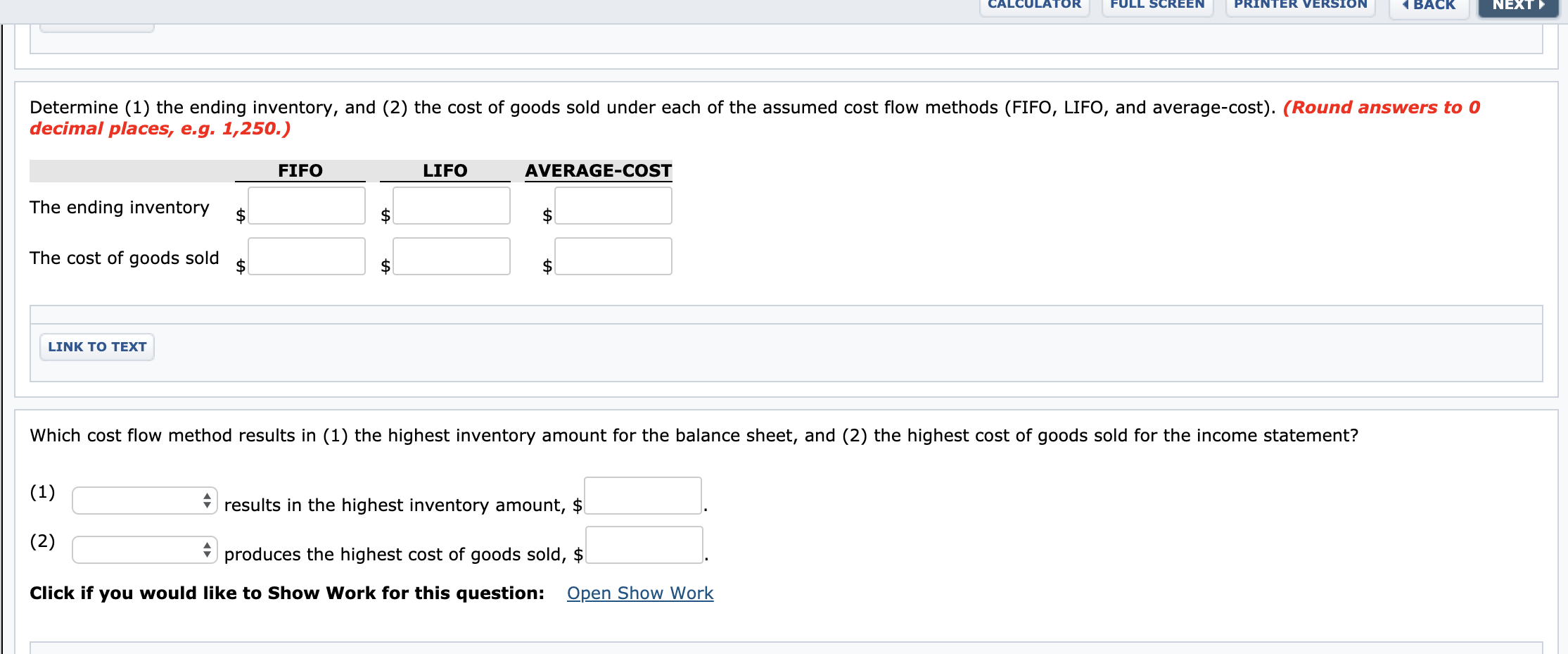The image size is (1568, 654).
Task: Click the FIFO ending inventory input field
Action: 306,206
